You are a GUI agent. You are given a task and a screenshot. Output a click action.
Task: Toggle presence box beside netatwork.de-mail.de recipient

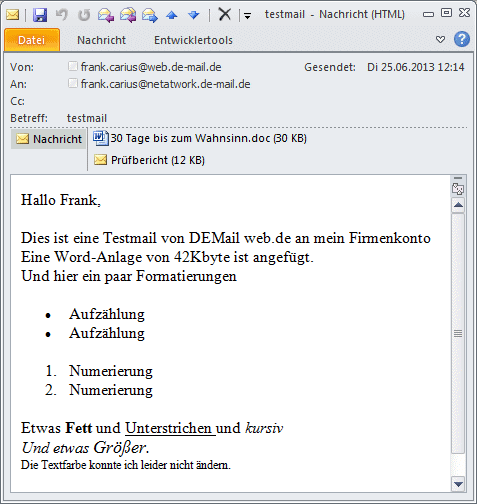click(73, 83)
